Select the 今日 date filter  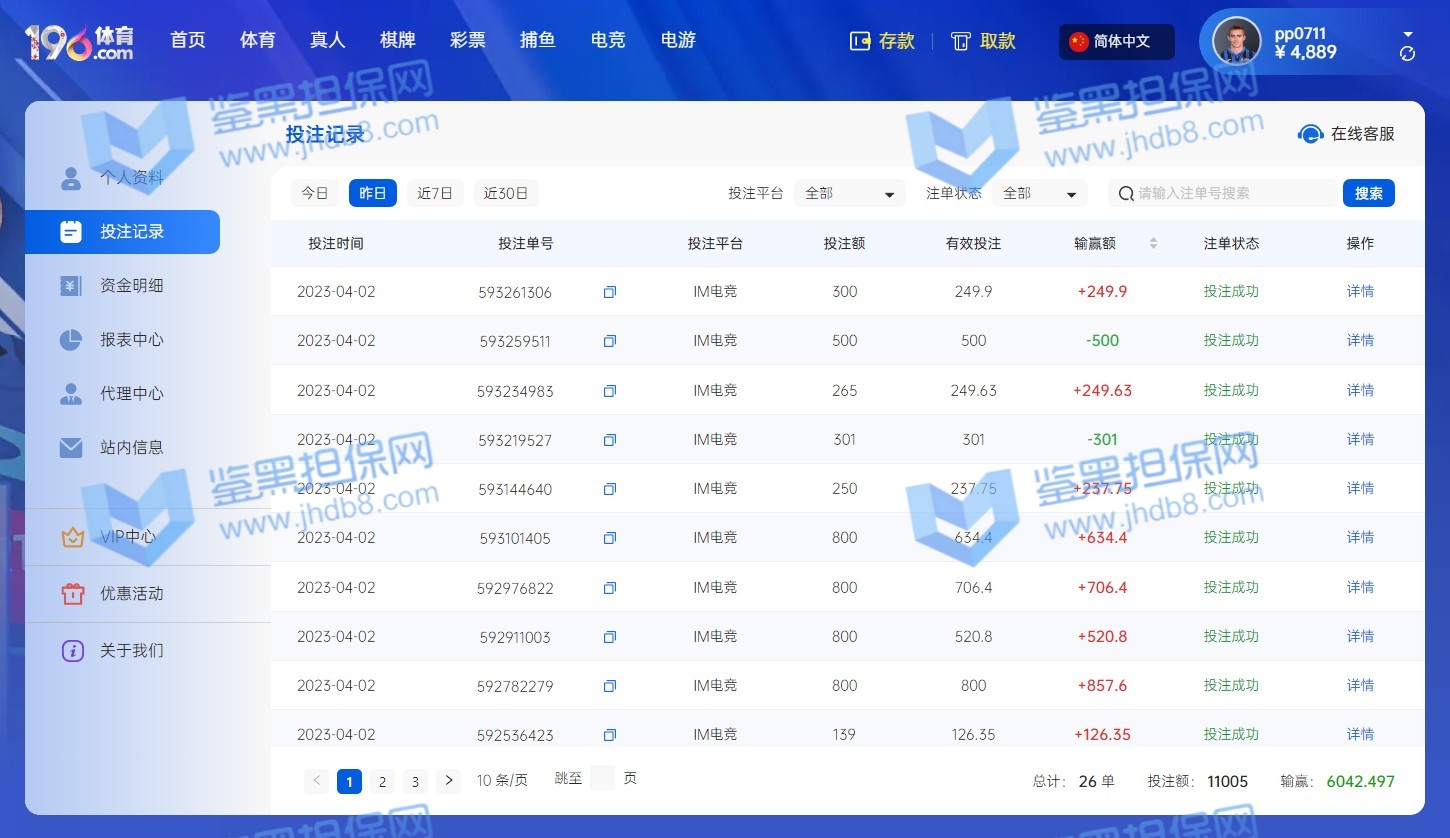(315, 193)
